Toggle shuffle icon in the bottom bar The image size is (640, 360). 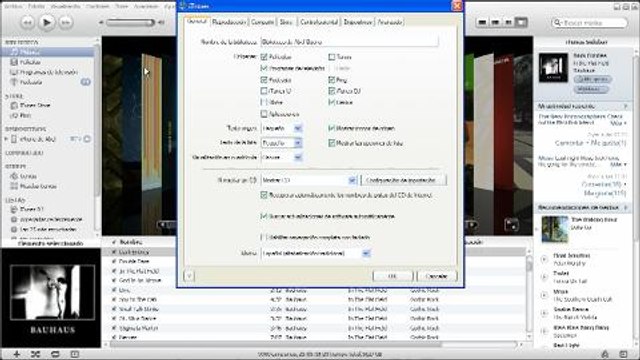coord(36,354)
